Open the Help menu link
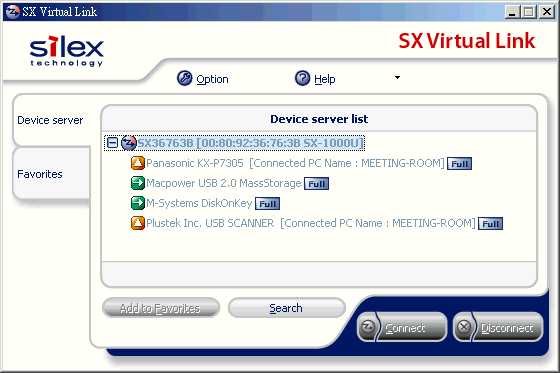This screenshot has height=373, width=560. click(325, 79)
